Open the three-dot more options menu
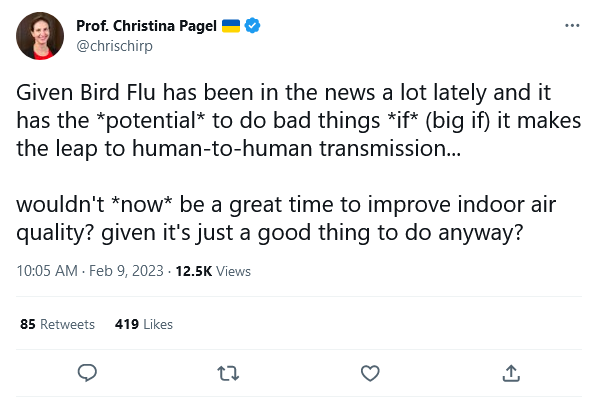The height and width of the screenshot is (397, 598). click(572, 26)
